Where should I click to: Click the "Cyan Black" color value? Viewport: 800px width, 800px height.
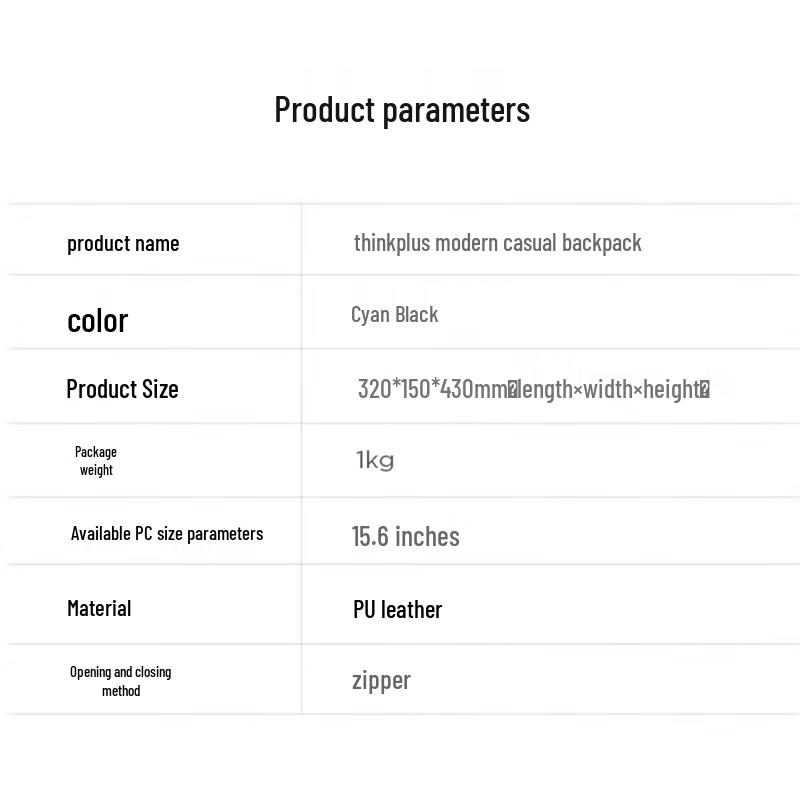click(394, 315)
